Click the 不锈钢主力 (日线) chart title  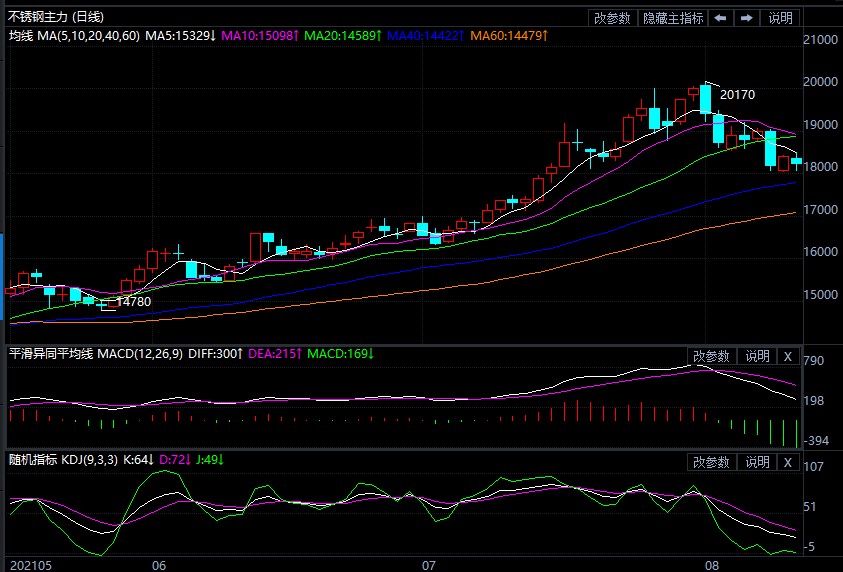coord(55,17)
